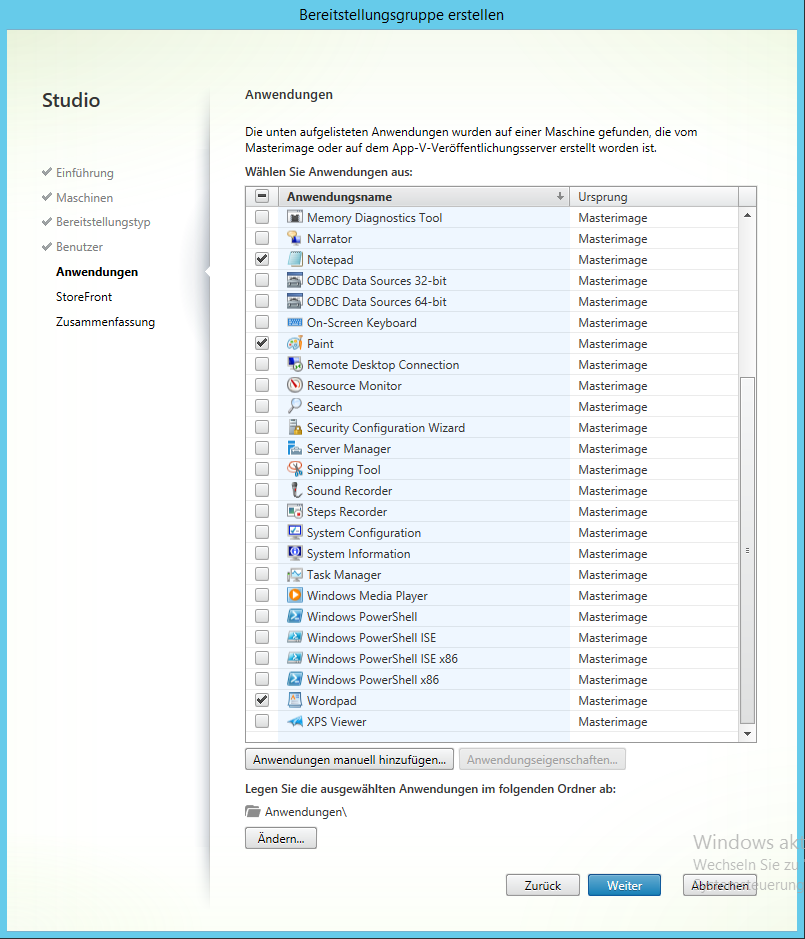Click the Windows PowerShell icon
The image size is (805, 939).
coord(294,616)
